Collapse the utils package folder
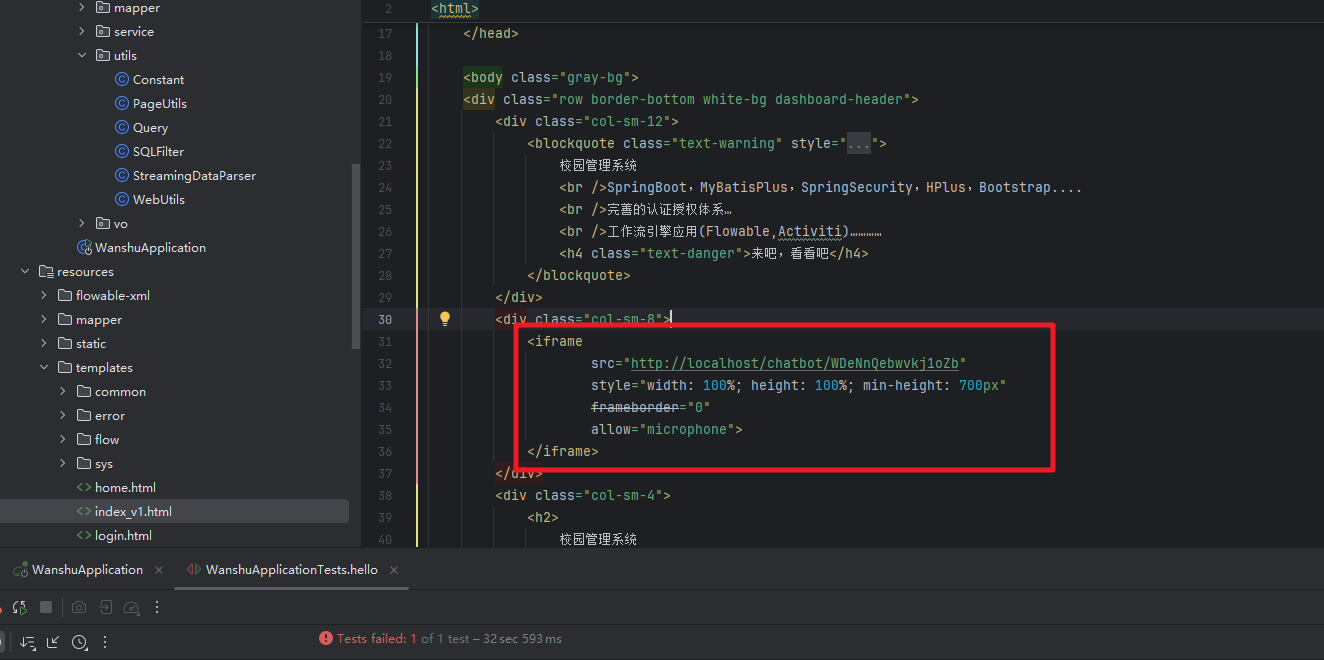The height and width of the screenshot is (660, 1324). click(83, 56)
